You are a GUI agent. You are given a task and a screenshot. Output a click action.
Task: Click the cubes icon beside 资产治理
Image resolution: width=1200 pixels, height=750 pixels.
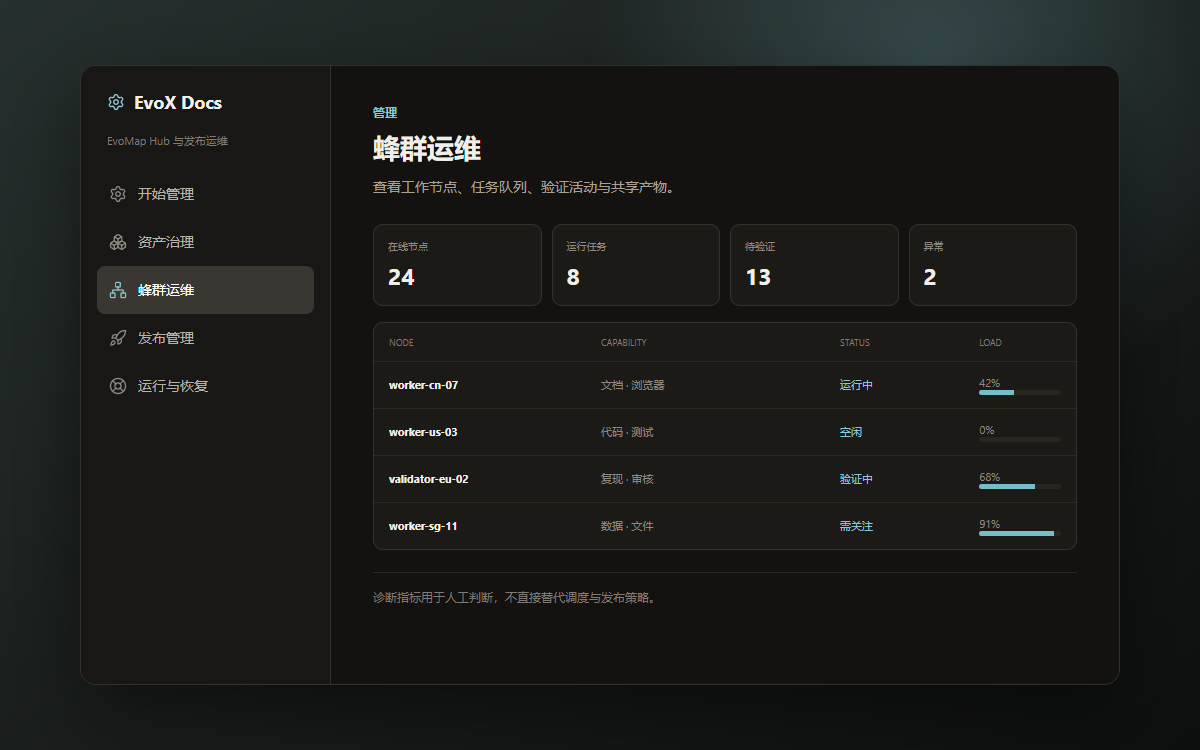118,242
